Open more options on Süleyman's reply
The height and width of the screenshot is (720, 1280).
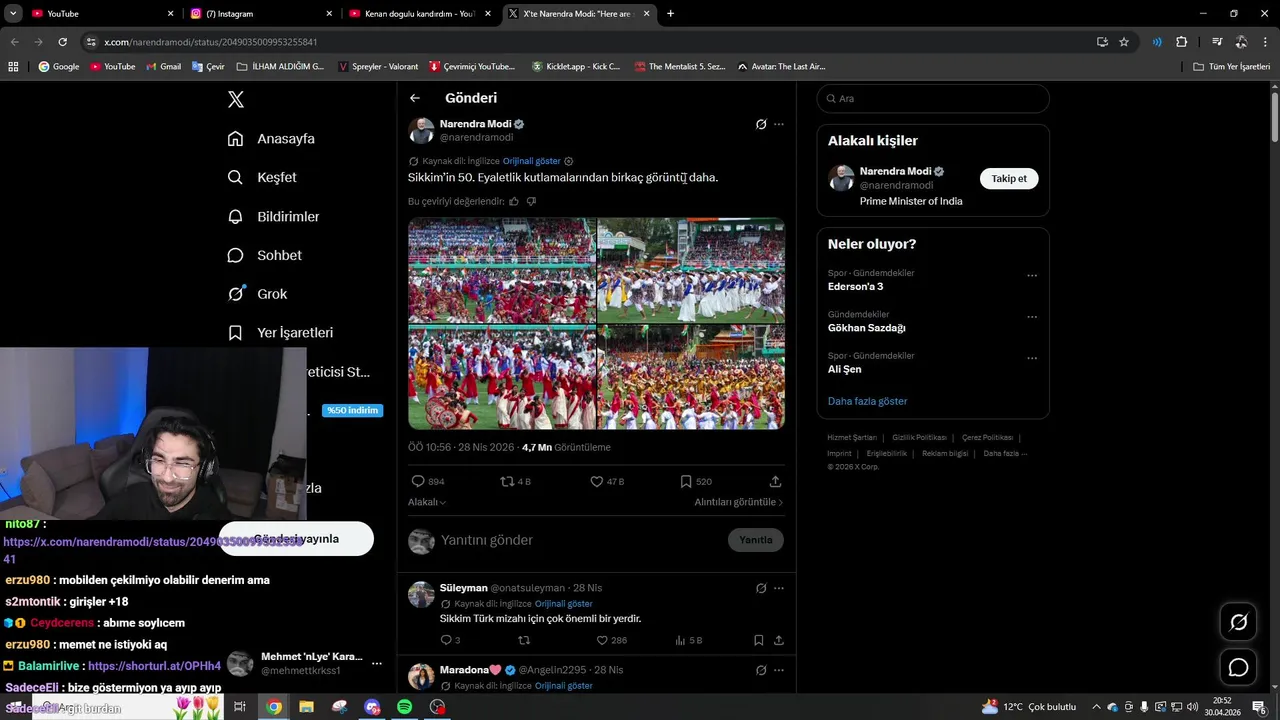coord(779,588)
